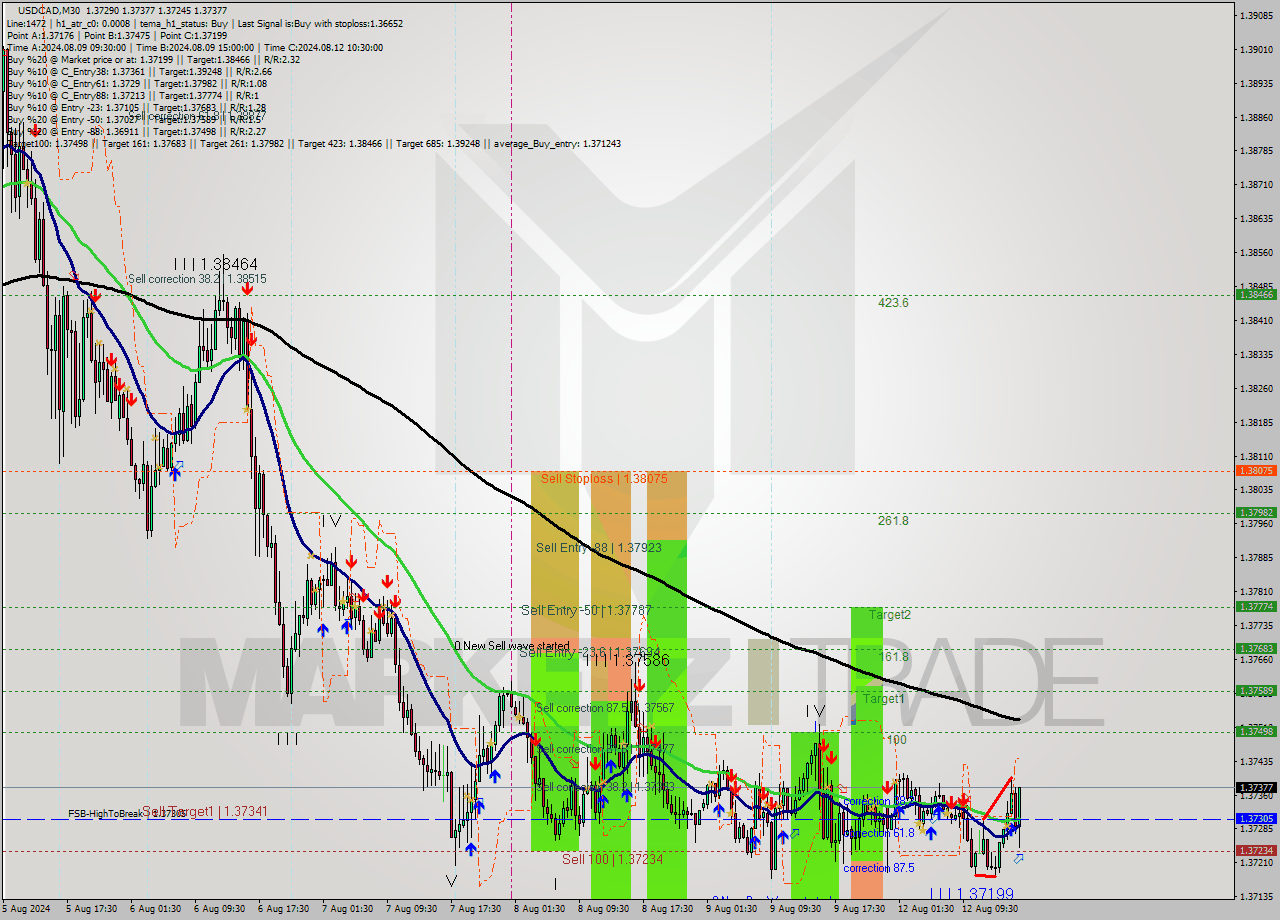Select the 'Sell 100 | 1.37234' label
This screenshot has width=1280, height=920.
[612, 859]
